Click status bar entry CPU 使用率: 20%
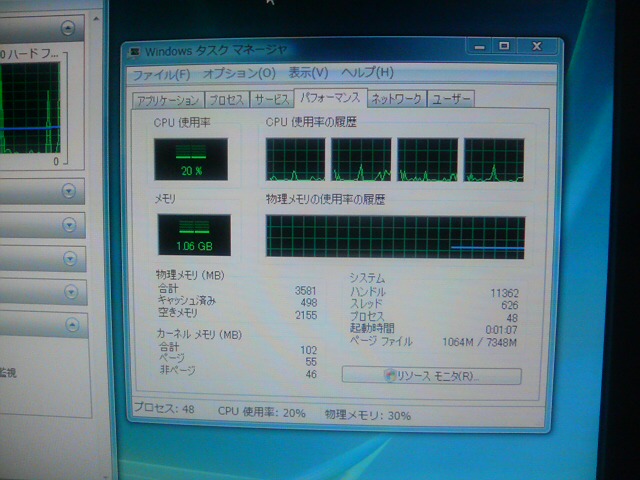The image size is (640, 480). coord(262,412)
